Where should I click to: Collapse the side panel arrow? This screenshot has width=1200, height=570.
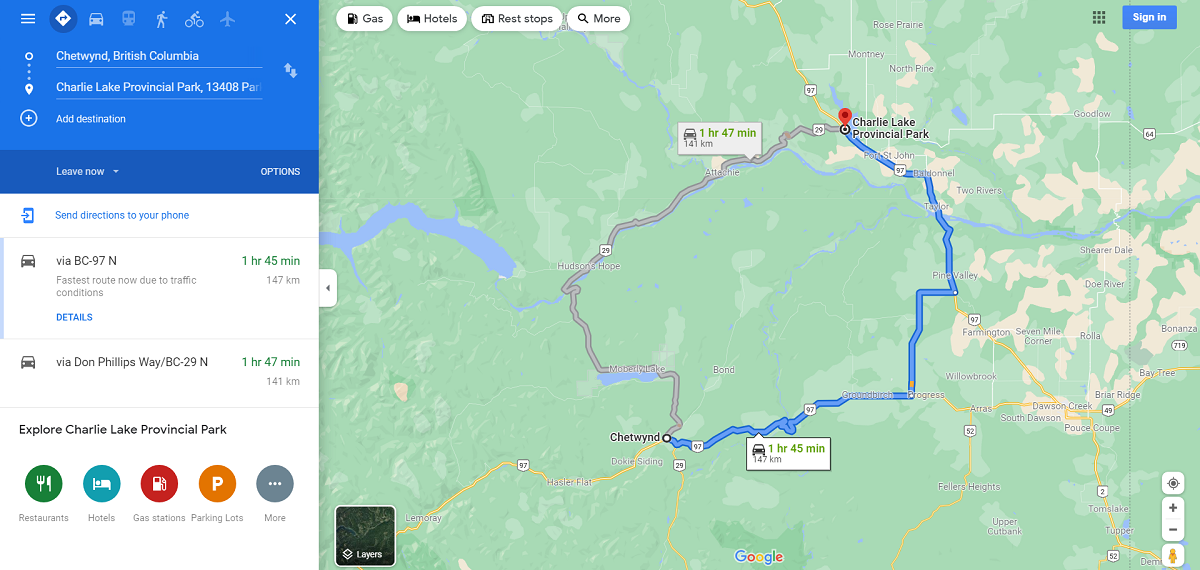tap(328, 288)
